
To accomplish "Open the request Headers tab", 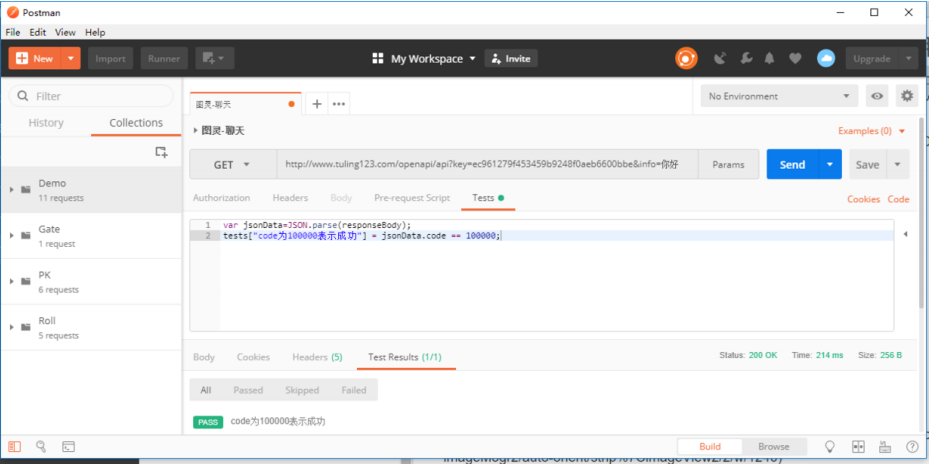I will [x=290, y=198].
